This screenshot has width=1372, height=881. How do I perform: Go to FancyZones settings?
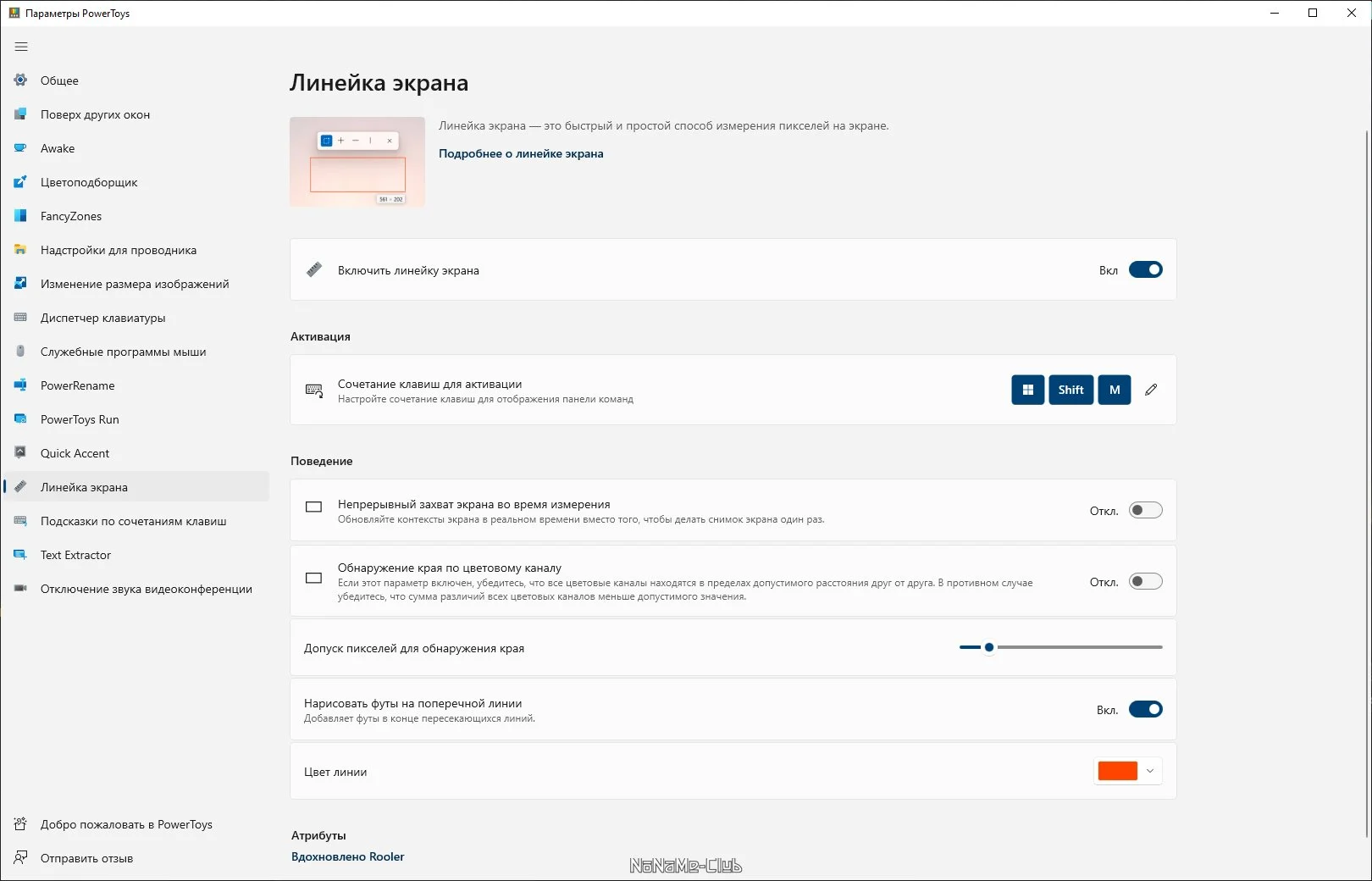[x=137, y=216]
